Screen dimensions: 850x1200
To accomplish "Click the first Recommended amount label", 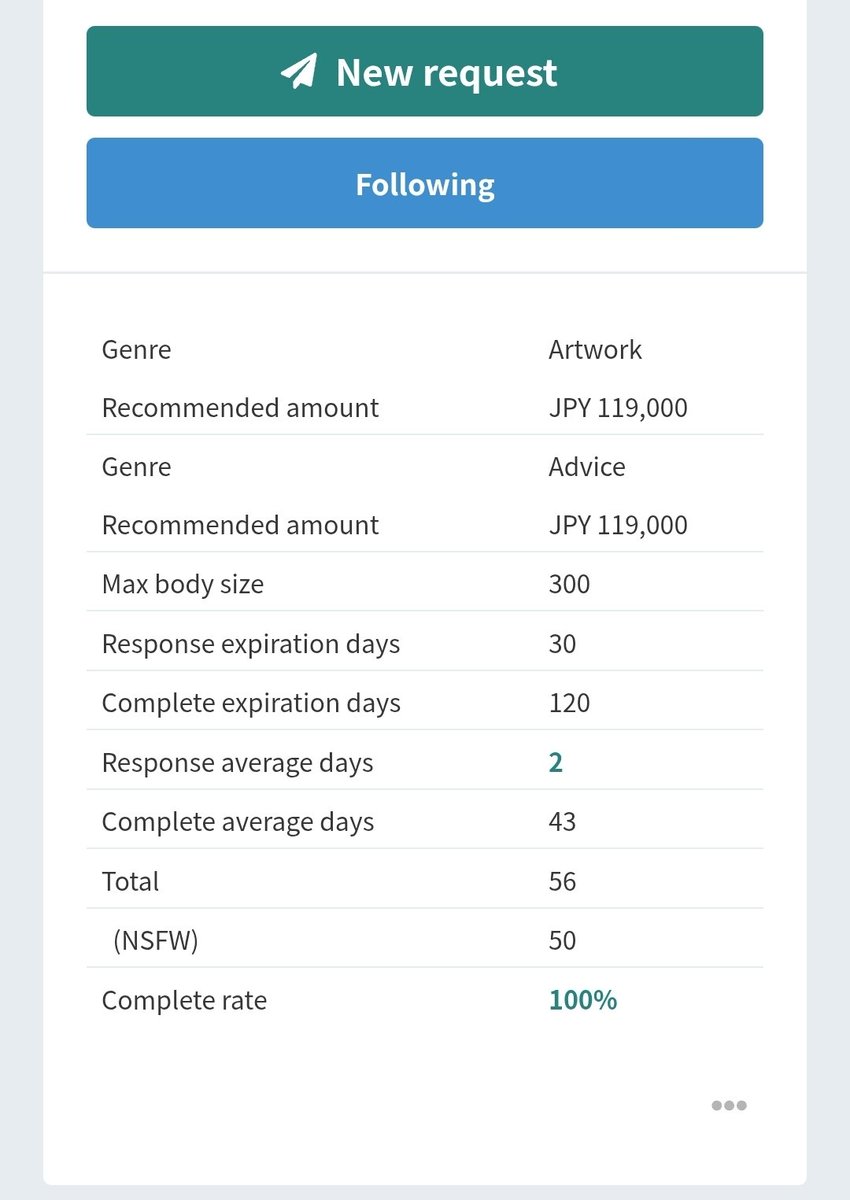I will (x=240, y=408).
